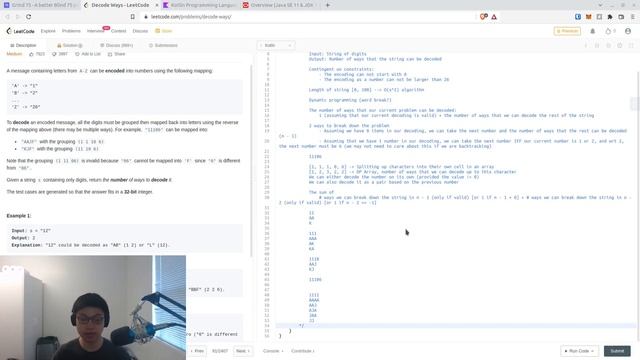The image size is (640, 360).
Task: Open LeetCode notifications bell
Action: [x=593, y=31]
